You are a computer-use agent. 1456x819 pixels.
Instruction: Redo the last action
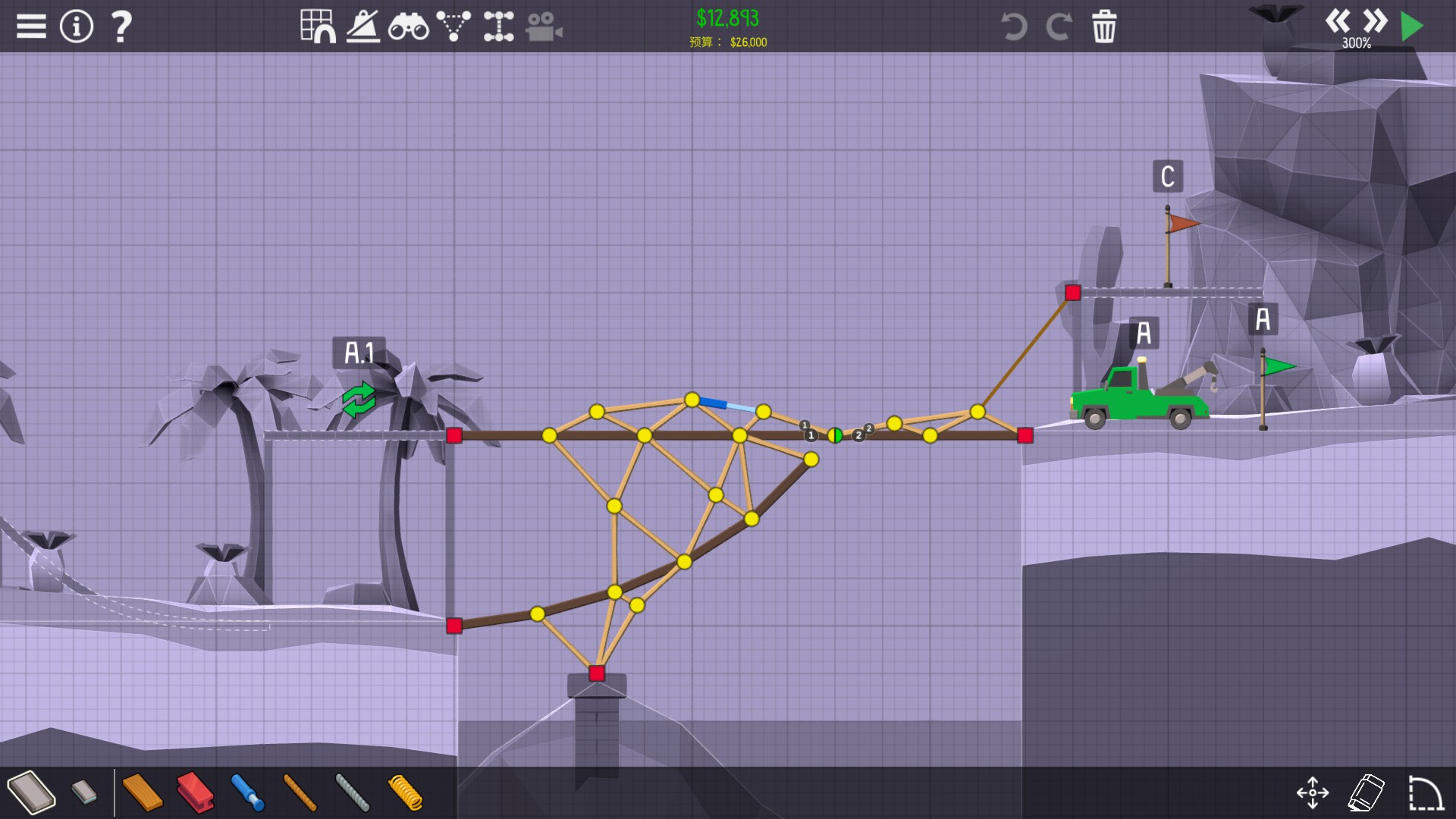coord(1059,27)
